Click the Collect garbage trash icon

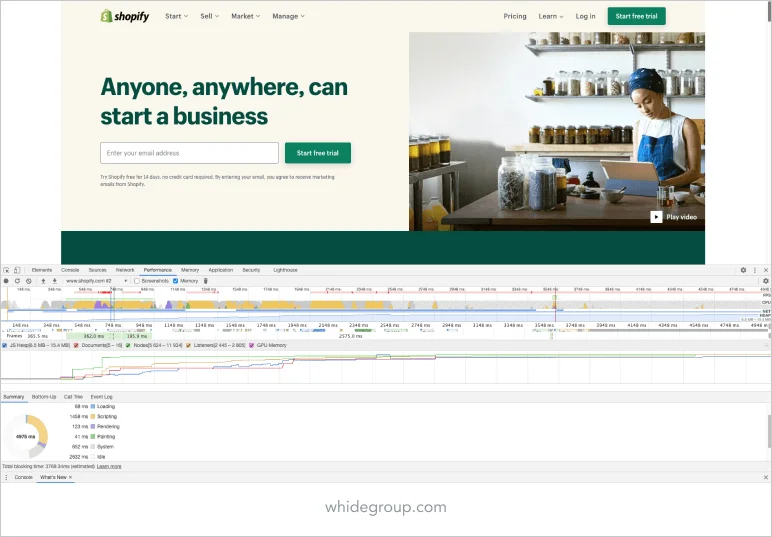tap(206, 281)
